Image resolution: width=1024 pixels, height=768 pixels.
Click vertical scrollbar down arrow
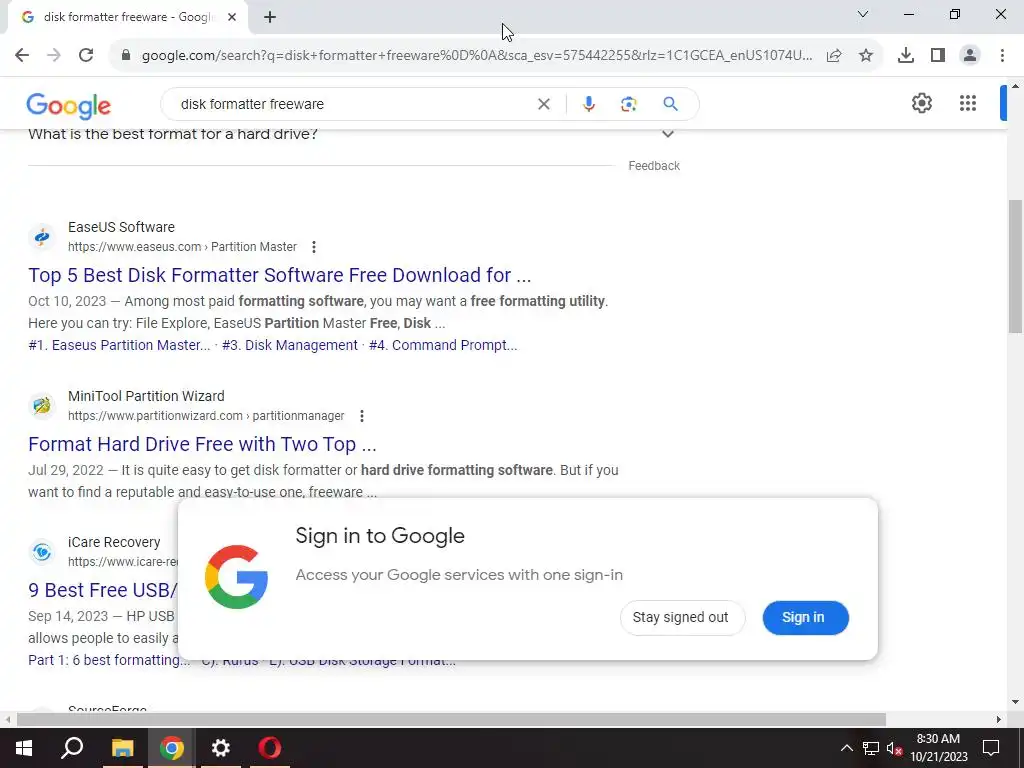[x=1015, y=703]
